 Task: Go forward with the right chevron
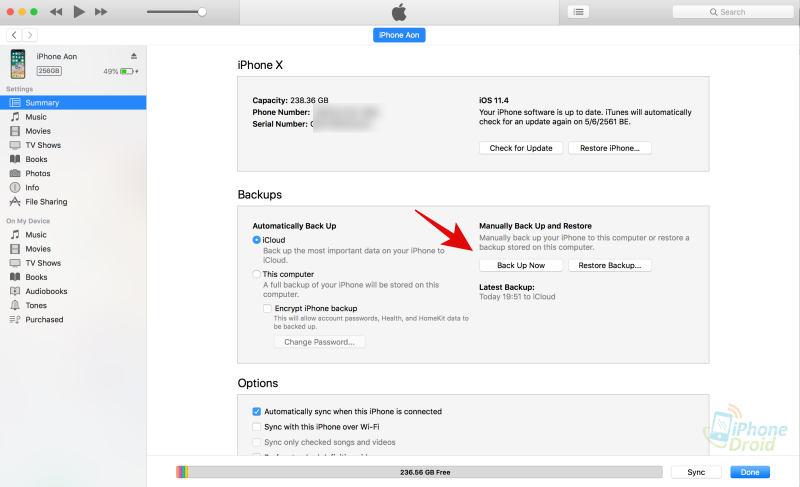click(x=30, y=35)
